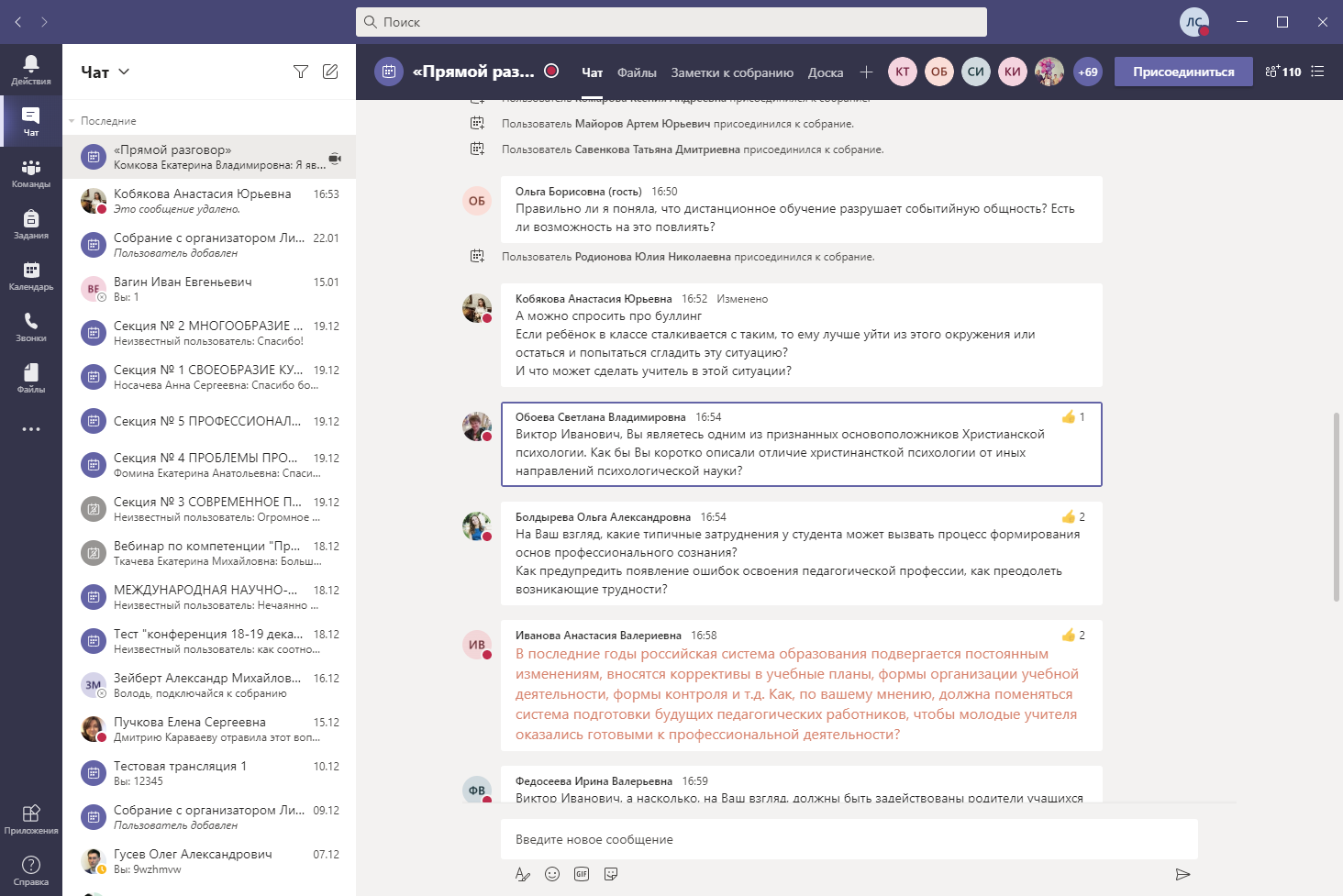Open the Activity feed in sidebar
Viewport: 1343px width, 896px height.
(x=30, y=70)
